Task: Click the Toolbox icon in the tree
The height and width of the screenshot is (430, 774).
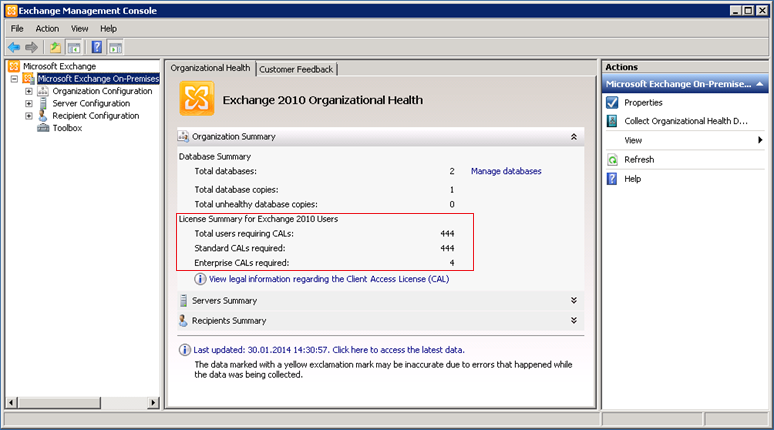Action: pos(43,128)
